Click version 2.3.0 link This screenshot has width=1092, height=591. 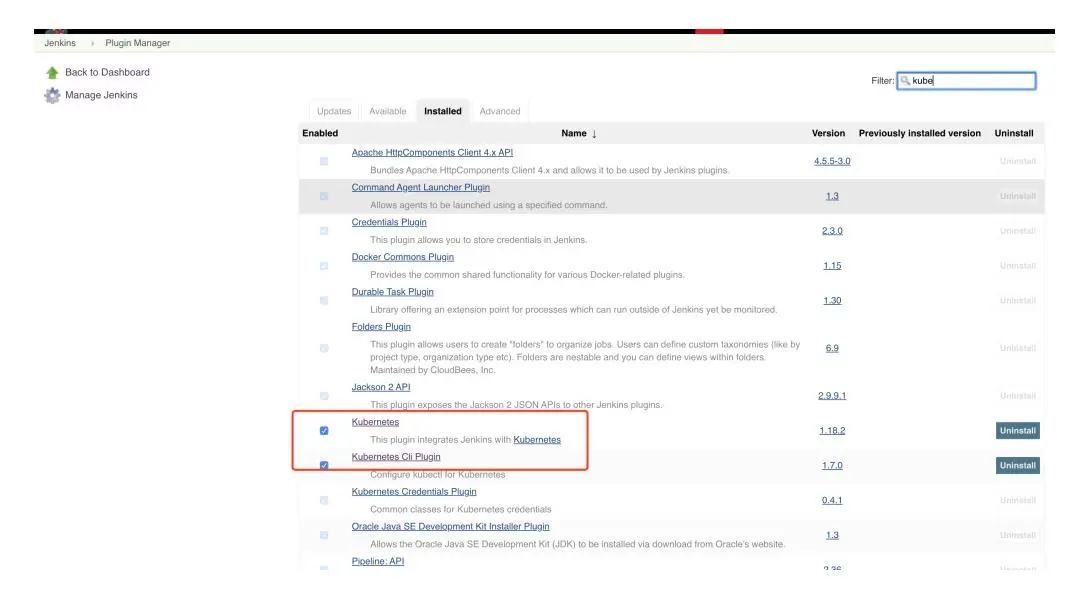(x=832, y=231)
